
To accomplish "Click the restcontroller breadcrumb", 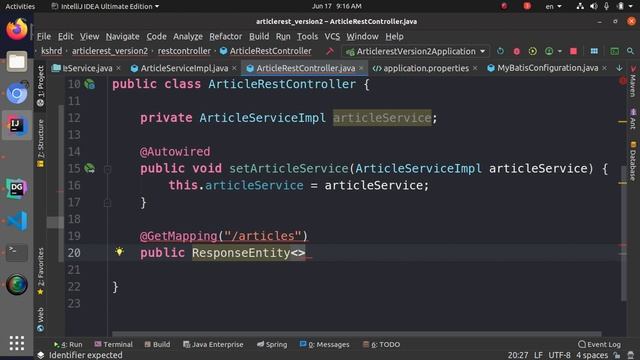I will pyautogui.click(x=184, y=51).
